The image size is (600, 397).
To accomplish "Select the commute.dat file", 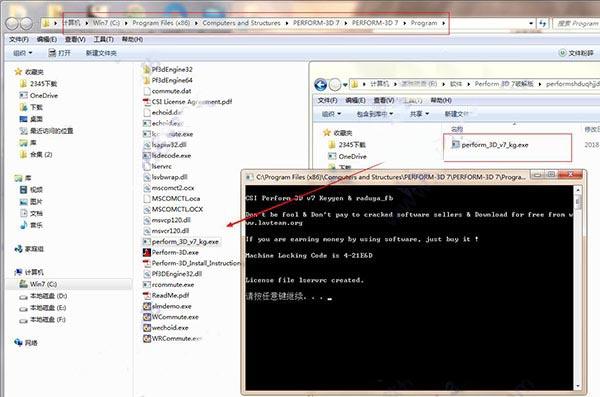I will (x=167, y=91).
